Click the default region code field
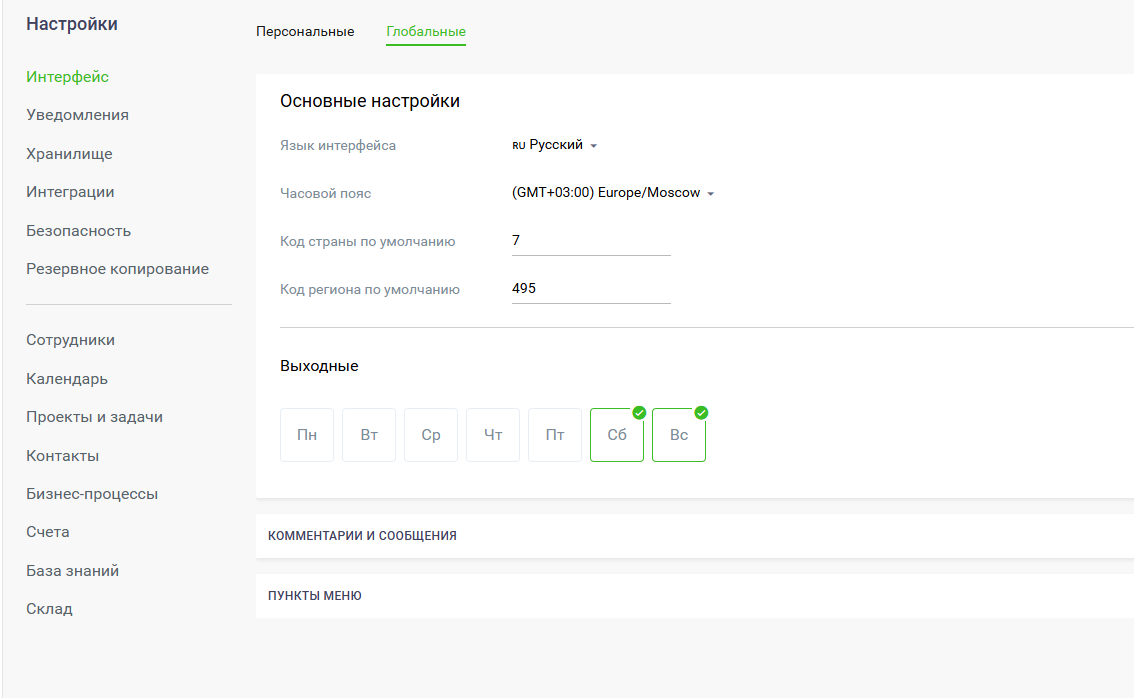 coord(590,289)
